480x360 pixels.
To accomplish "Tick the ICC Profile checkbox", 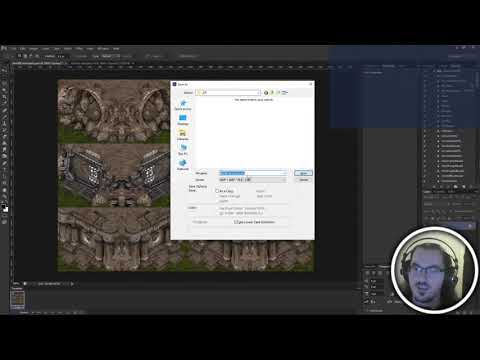I will click(217, 213).
